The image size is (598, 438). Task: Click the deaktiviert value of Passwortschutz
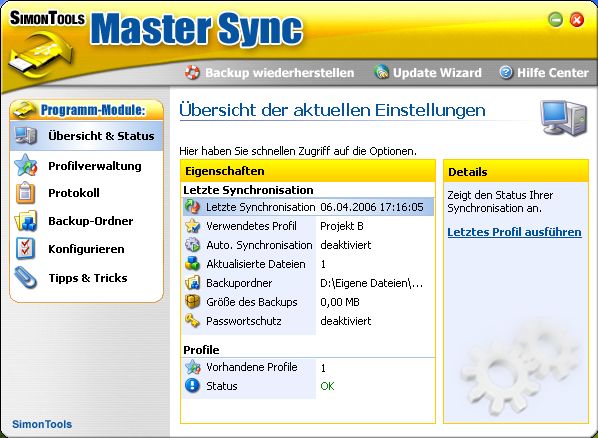pos(346,321)
